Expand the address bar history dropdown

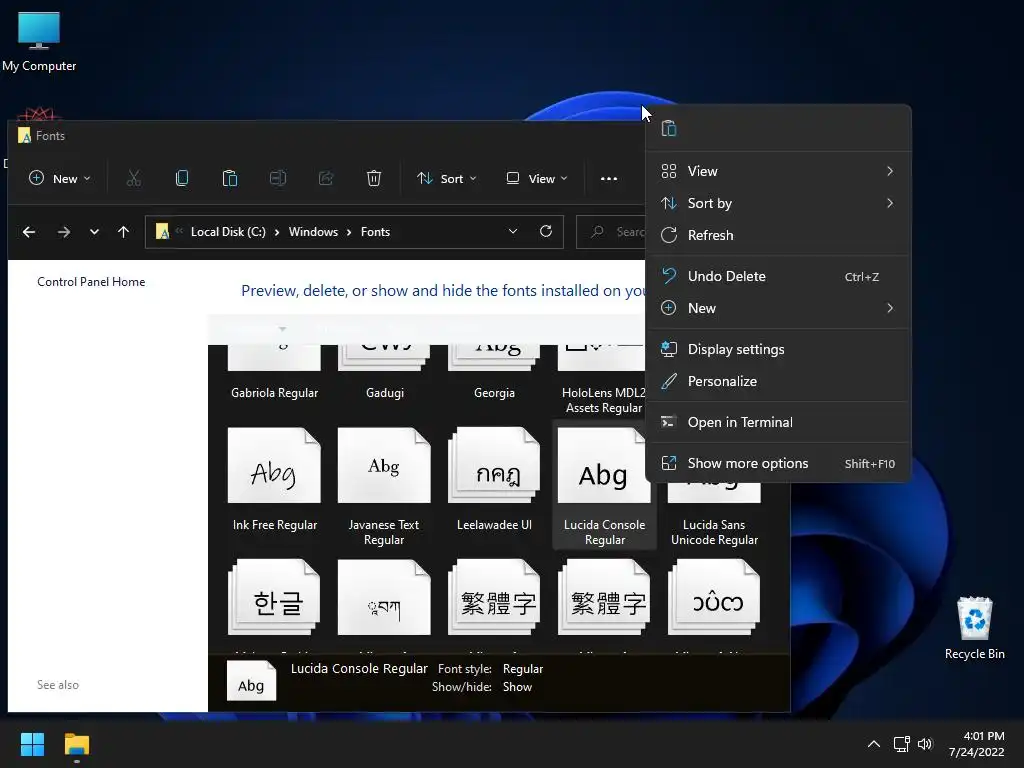coord(513,232)
